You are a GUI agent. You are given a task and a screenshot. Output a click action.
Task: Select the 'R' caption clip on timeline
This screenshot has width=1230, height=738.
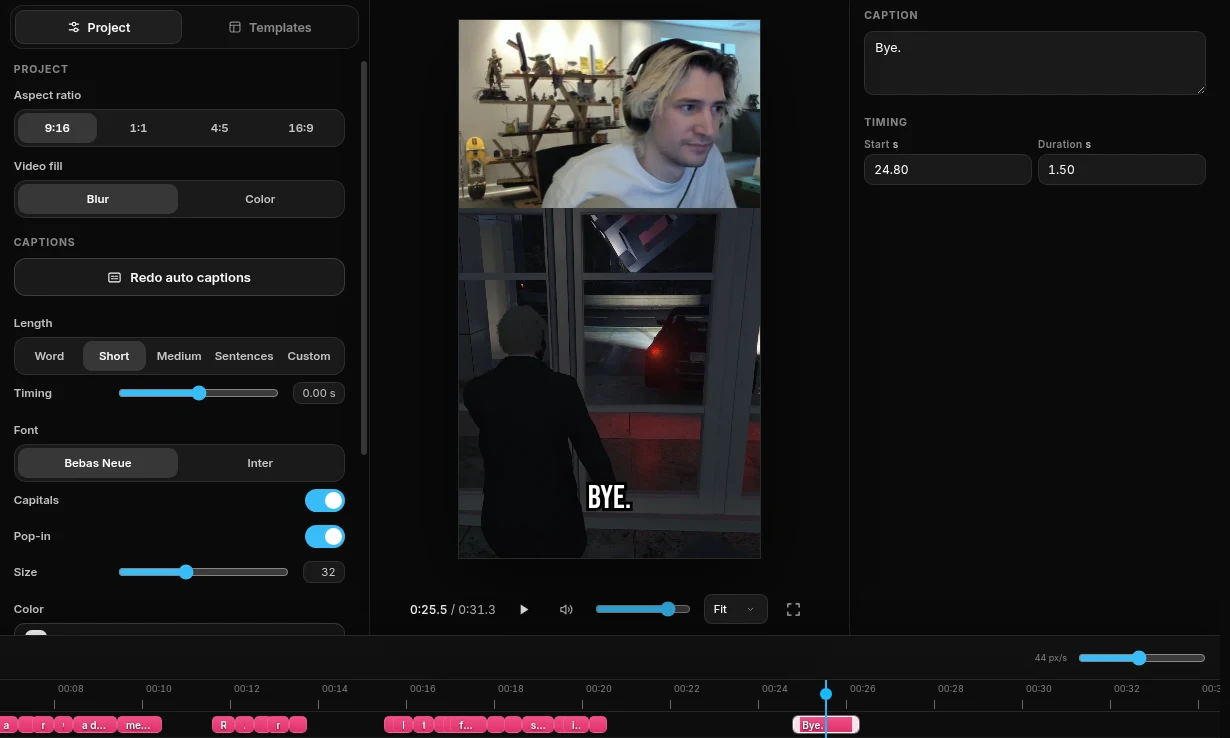[223, 725]
